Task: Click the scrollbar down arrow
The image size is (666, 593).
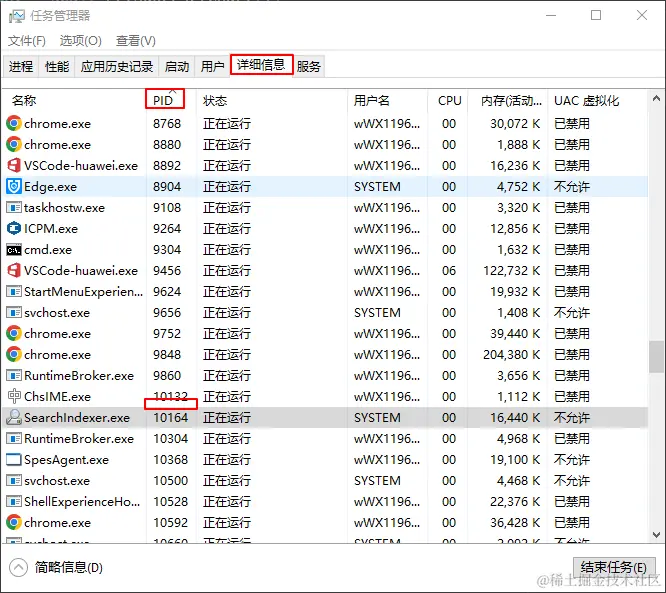Action: (x=656, y=534)
